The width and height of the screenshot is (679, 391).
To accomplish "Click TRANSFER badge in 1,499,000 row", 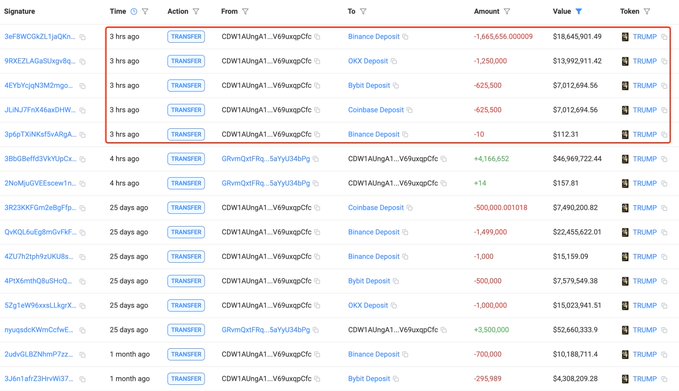I will (186, 232).
